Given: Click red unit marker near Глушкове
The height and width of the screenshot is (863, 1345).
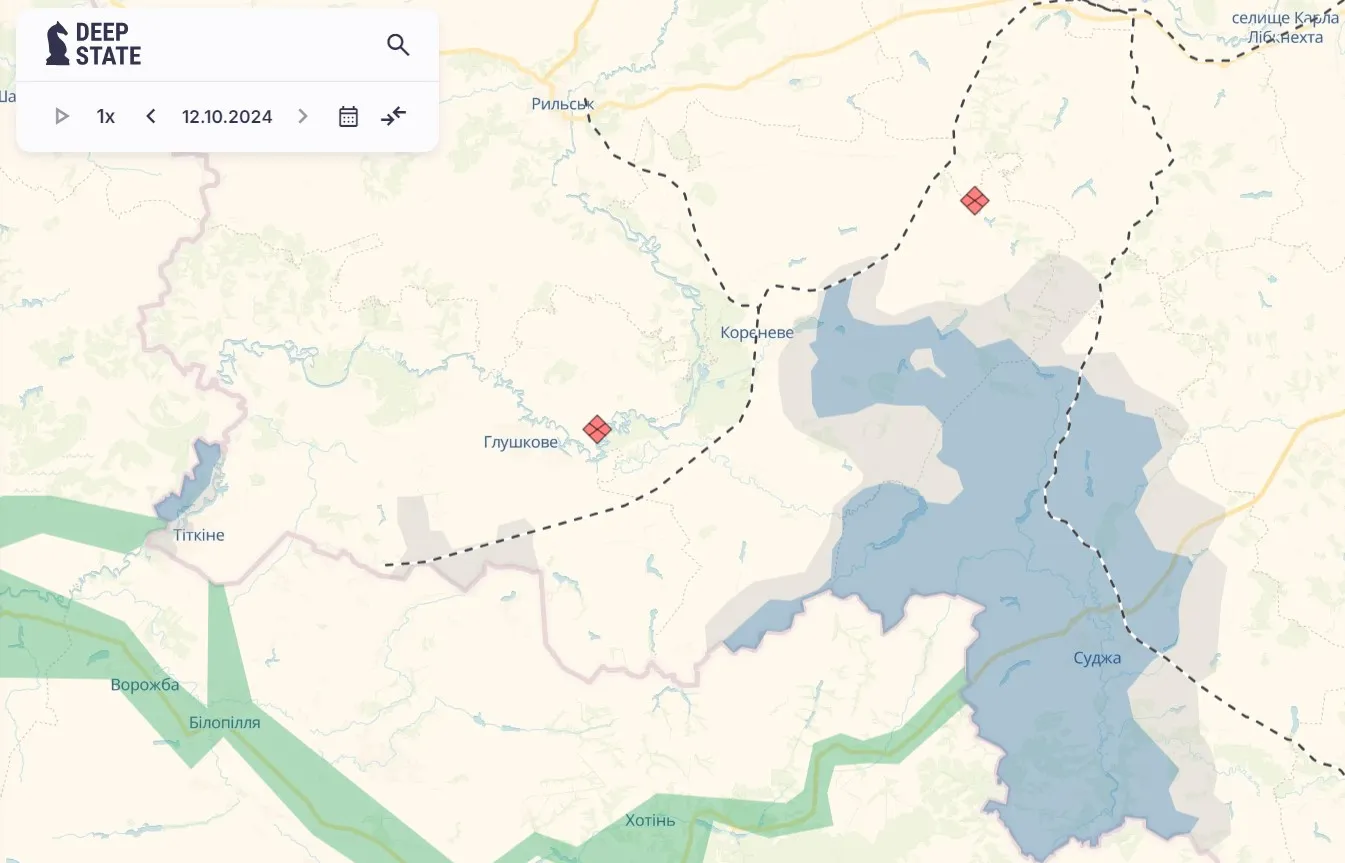Looking at the screenshot, I should 597,429.
